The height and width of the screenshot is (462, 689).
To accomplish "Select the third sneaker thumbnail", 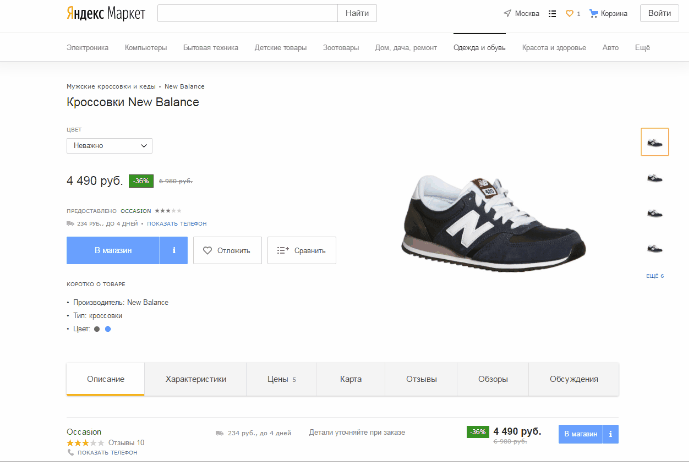I will click(x=655, y=214).
